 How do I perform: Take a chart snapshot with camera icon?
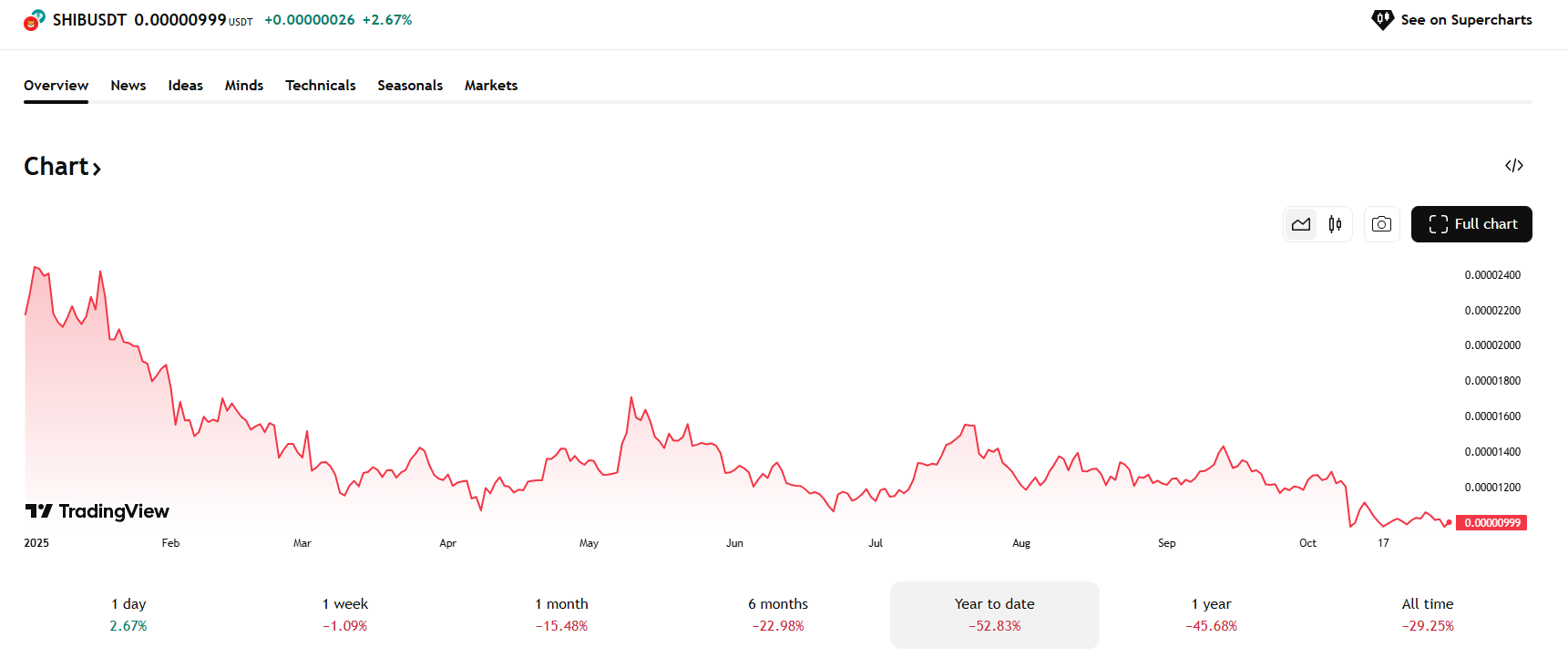[1381, 224]
